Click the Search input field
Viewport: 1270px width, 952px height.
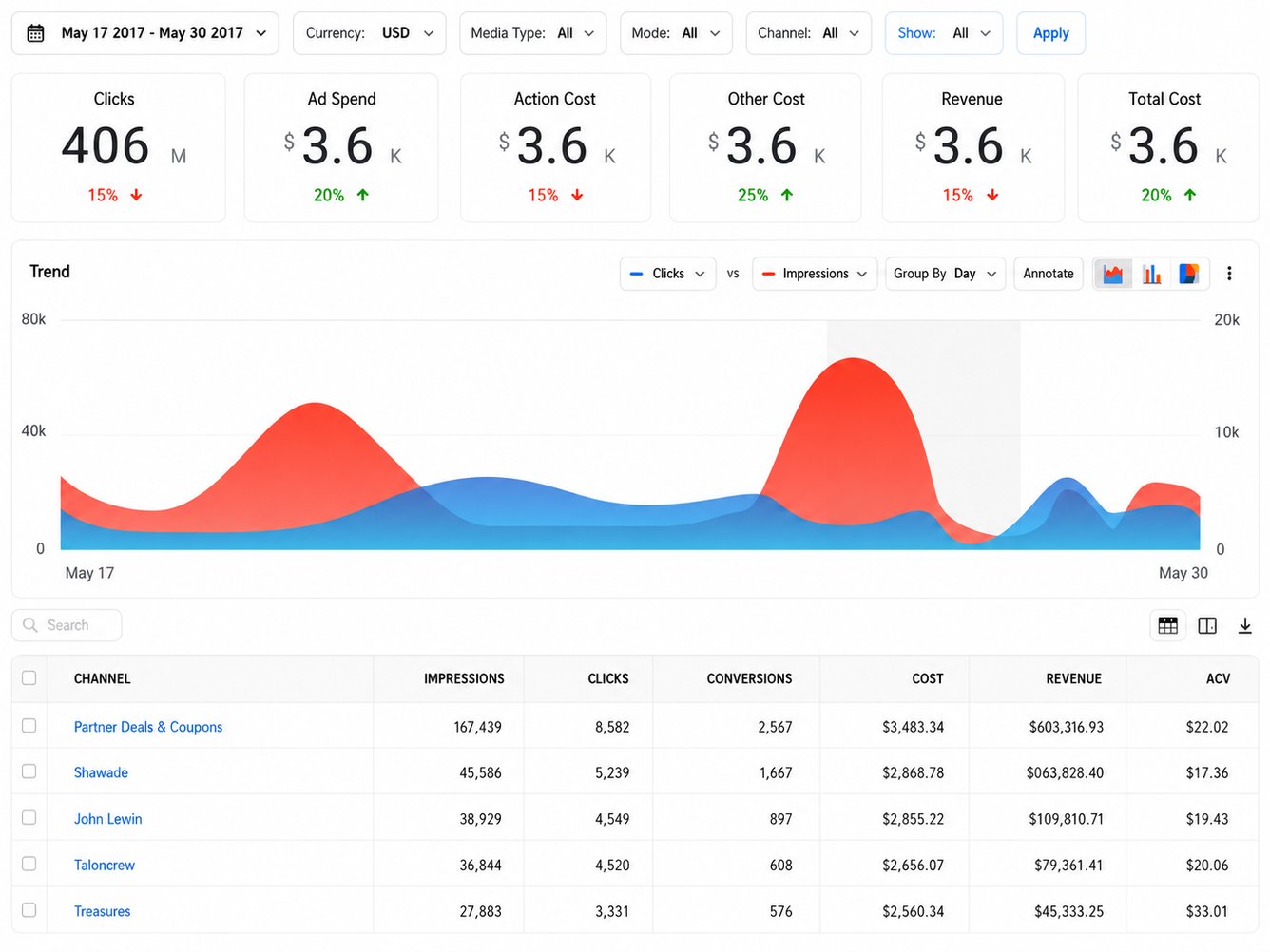point(67,625)
